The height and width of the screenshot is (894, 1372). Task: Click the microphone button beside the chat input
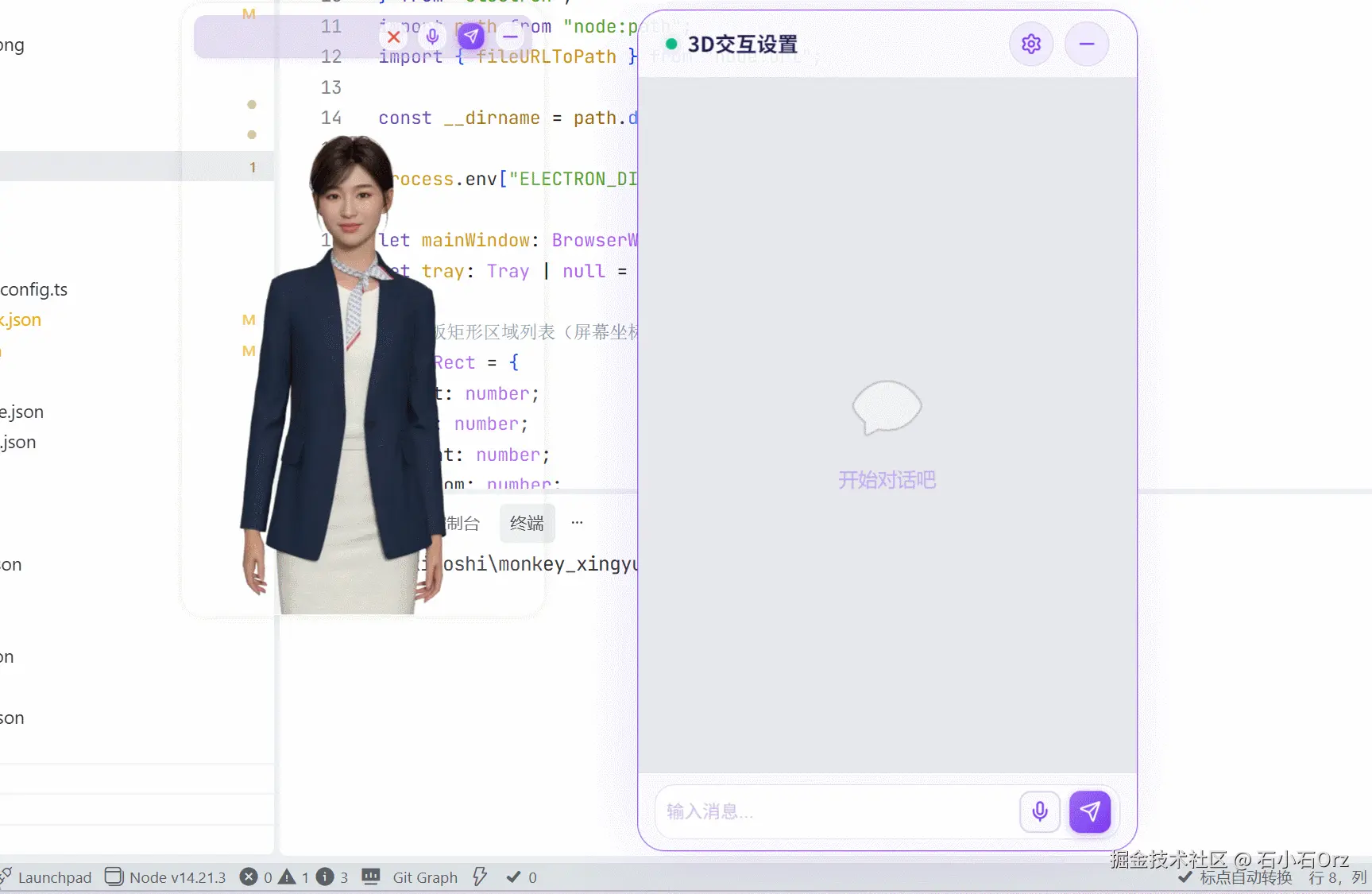tap(1040, 811)
